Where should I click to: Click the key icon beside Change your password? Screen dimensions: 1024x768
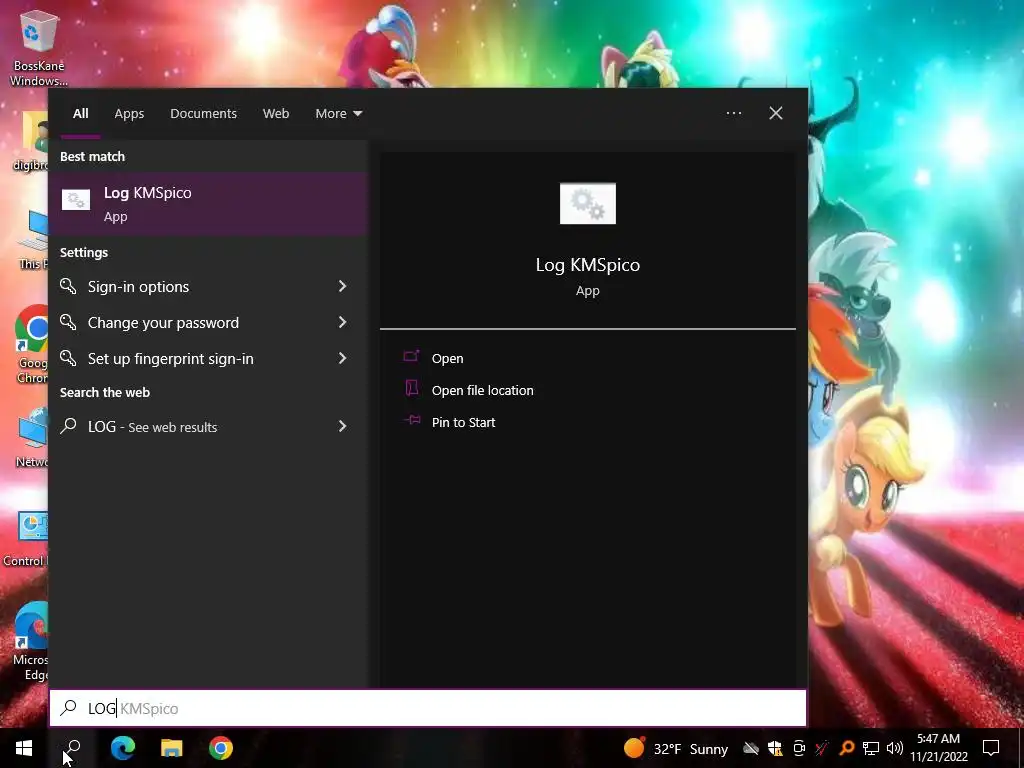coord(68,321)
